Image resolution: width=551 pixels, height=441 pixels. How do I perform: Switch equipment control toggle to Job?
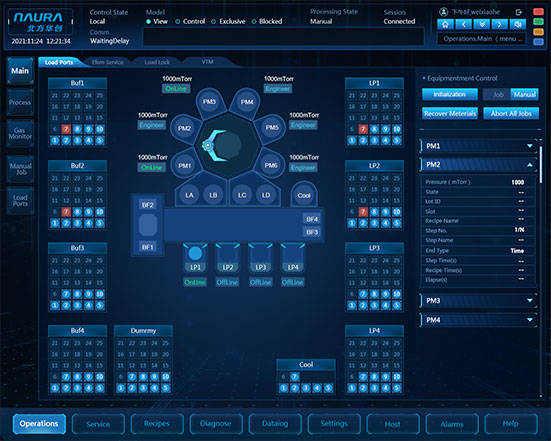coord(497,94)
